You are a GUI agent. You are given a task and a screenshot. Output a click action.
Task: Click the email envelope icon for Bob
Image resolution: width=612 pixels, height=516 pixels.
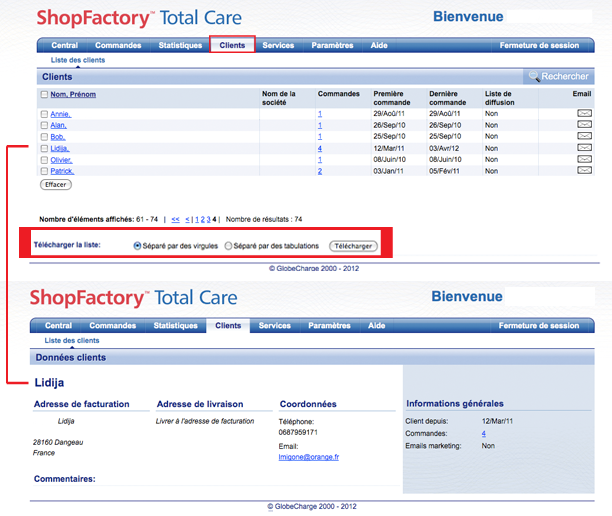click(x=584, y=137)
